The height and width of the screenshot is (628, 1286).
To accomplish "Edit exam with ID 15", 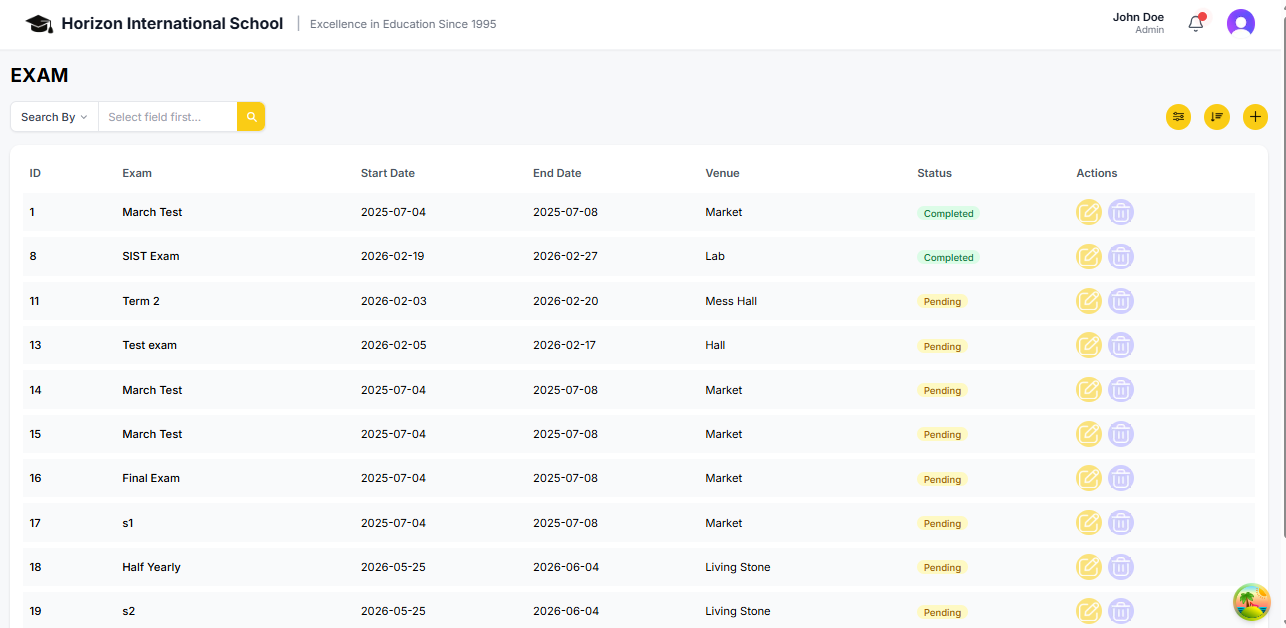I will coord(1089,434).
